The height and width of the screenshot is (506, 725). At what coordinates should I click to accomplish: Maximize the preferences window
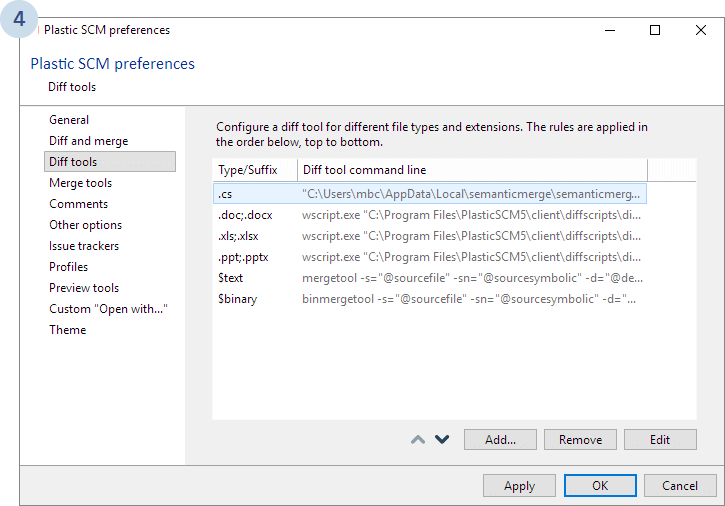pyautogui.click(x=655, y=30)
